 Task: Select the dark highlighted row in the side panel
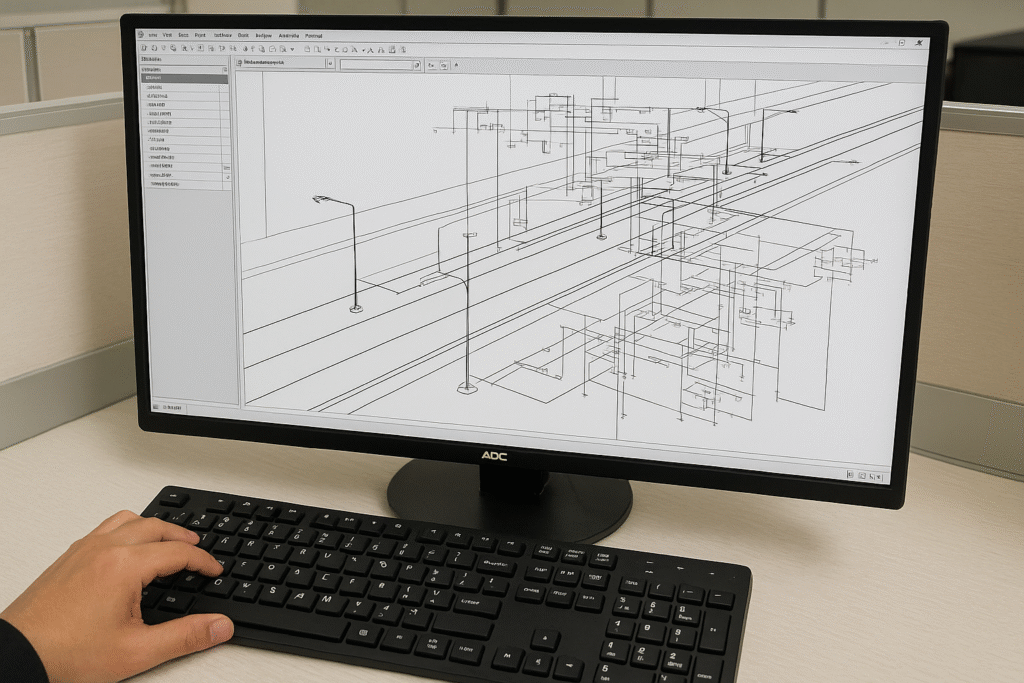(186, 78)
